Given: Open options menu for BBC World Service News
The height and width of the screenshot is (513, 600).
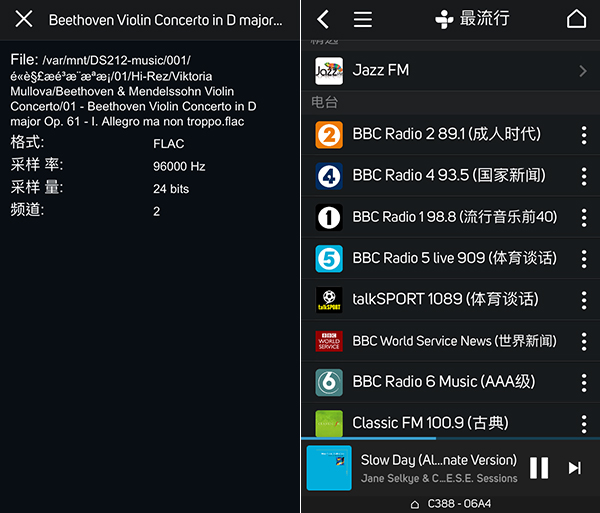Looking at the screenshot, I should click(584, 342).
